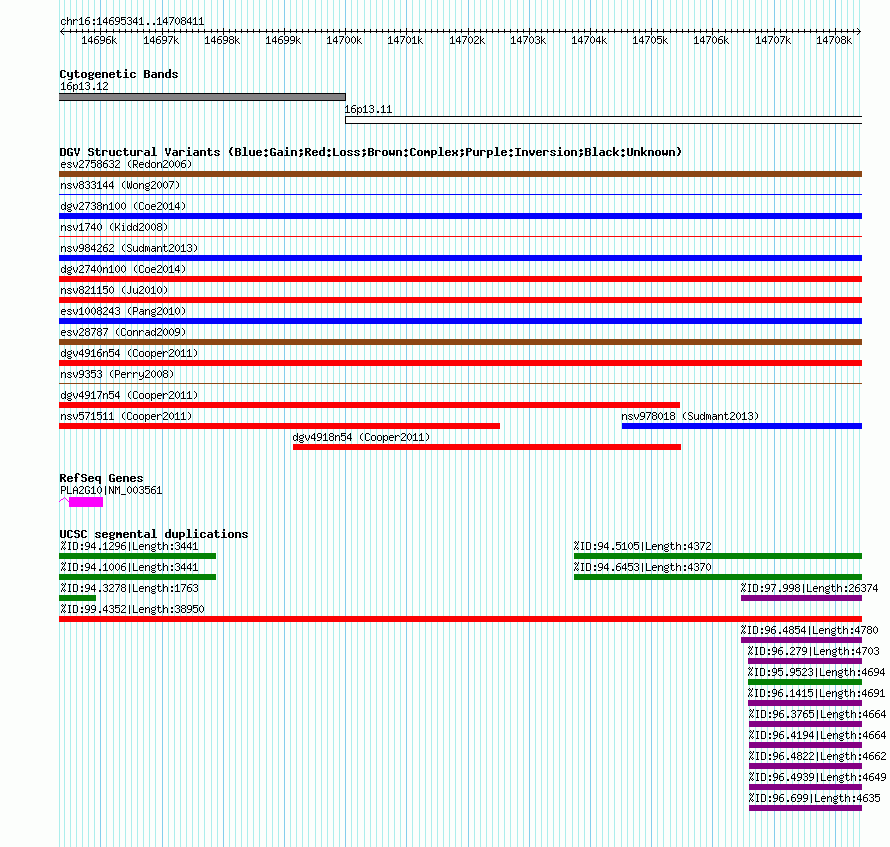Click the nsv978018 blue gain bar
The height and width of the screenshot is (847, 890).
click(x=742, y=426)
